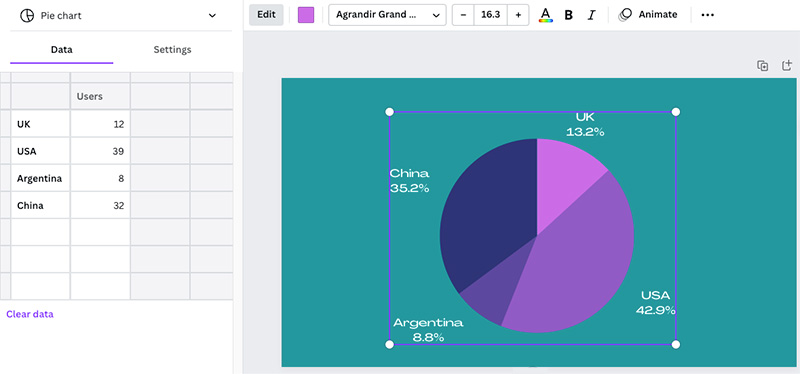This screenshot has width=800, height=374.
Task: Open the Animate panel
Action: click(x=648, y=15)
